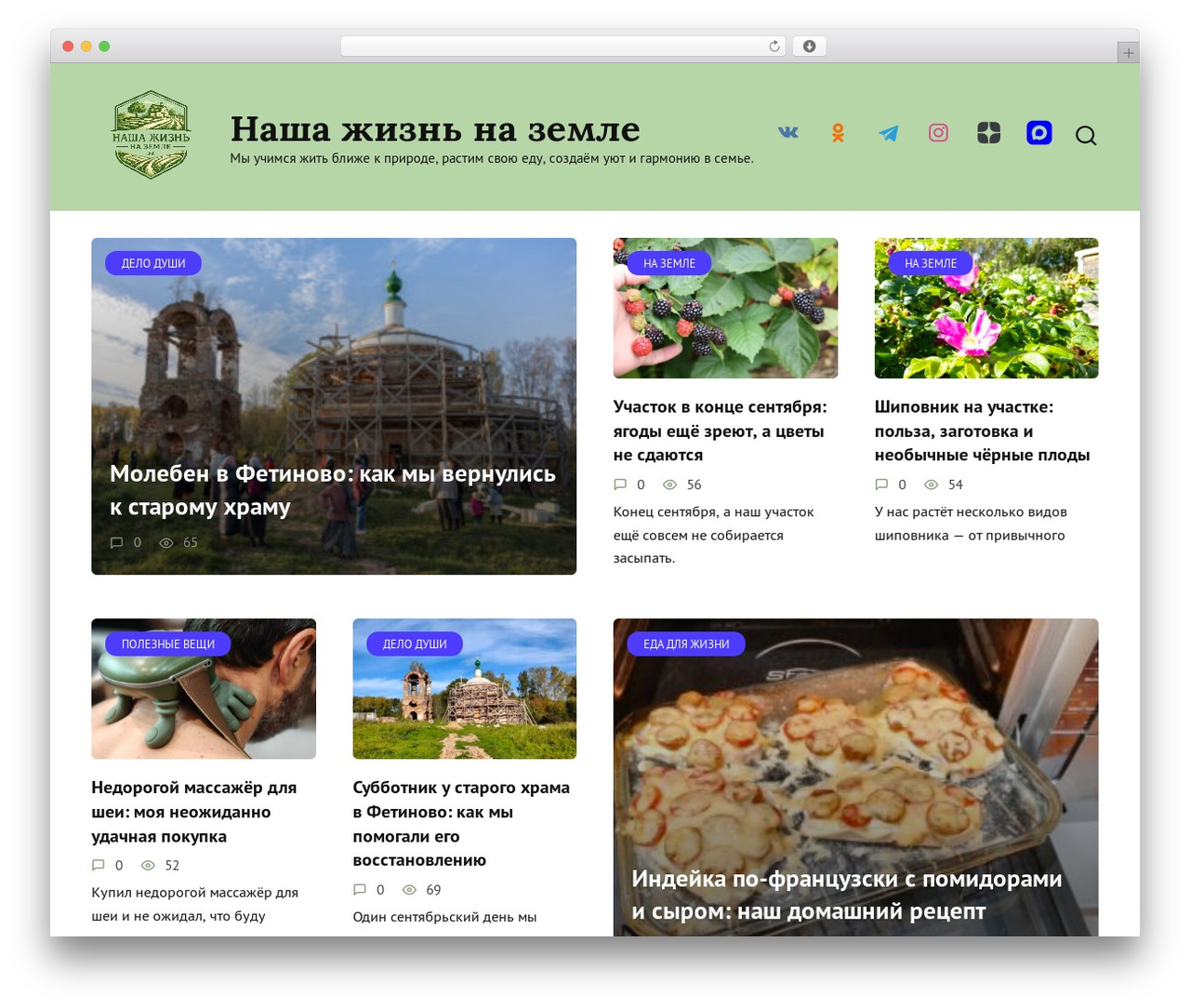Viewport: 1190px width, 1008px height.
Task: Open the Instagram social icon
Action: point(939,133)
